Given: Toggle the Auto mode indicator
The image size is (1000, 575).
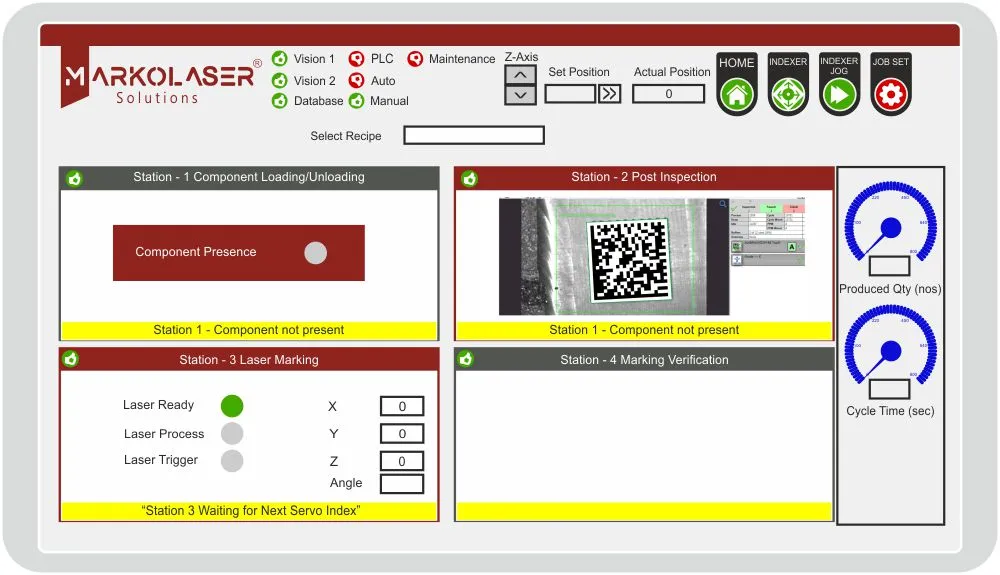Looking at the screenshot, I should 356,81.
